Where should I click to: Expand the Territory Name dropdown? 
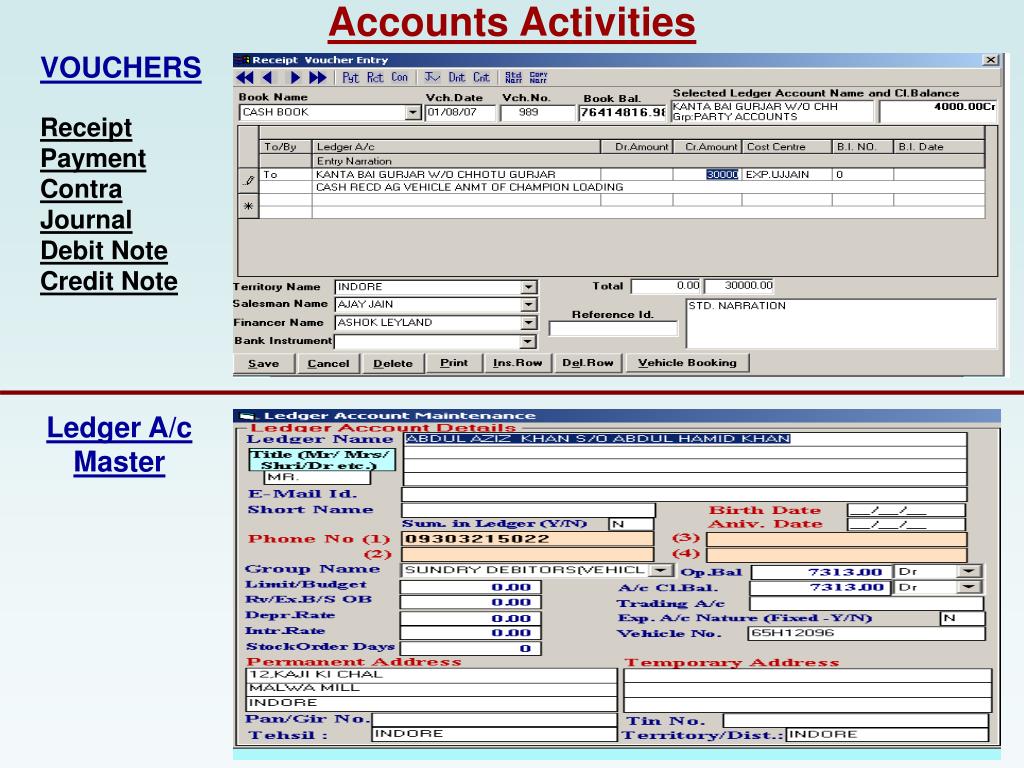[x=529, y=287]
